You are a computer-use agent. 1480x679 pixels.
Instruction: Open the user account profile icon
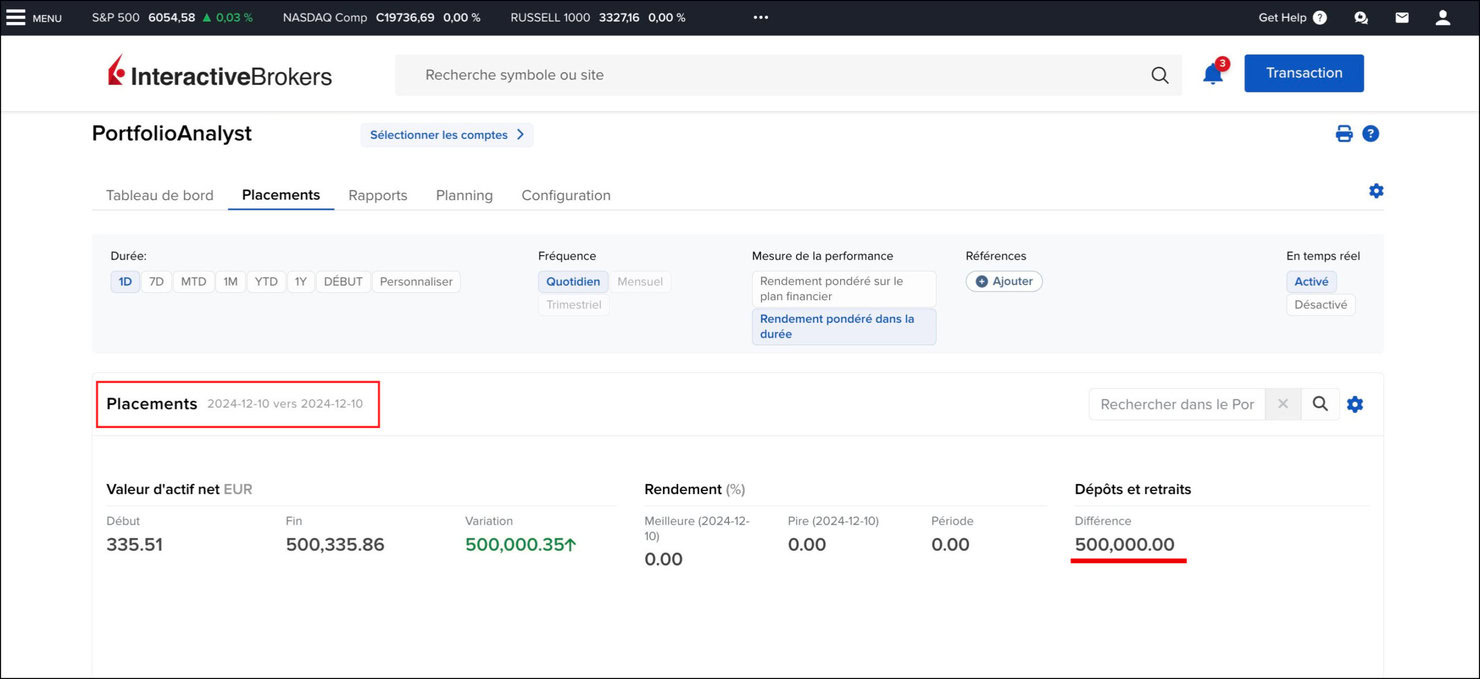1442,18
